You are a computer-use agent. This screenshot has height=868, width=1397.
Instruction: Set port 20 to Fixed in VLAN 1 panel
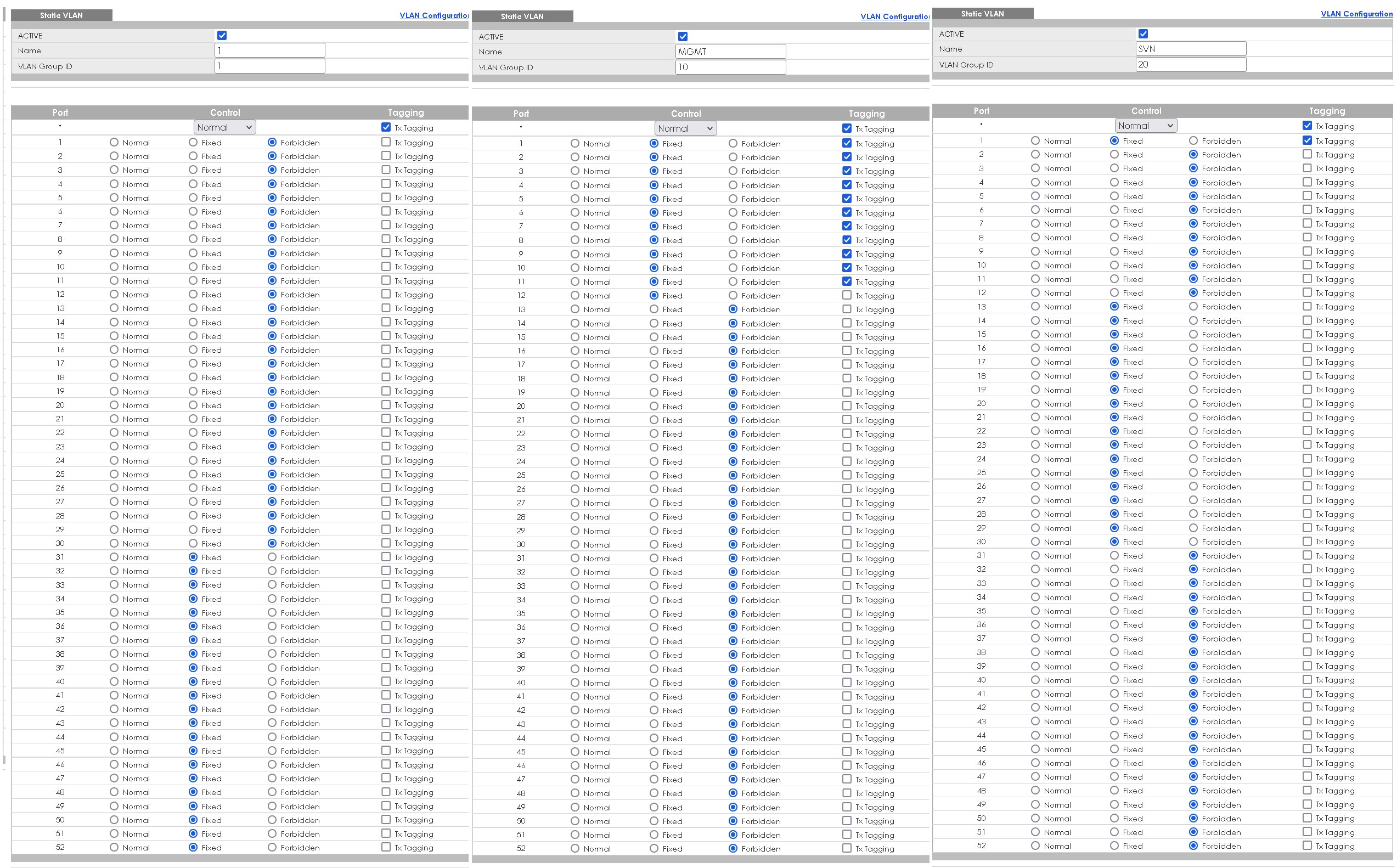(x=193, y=405)
